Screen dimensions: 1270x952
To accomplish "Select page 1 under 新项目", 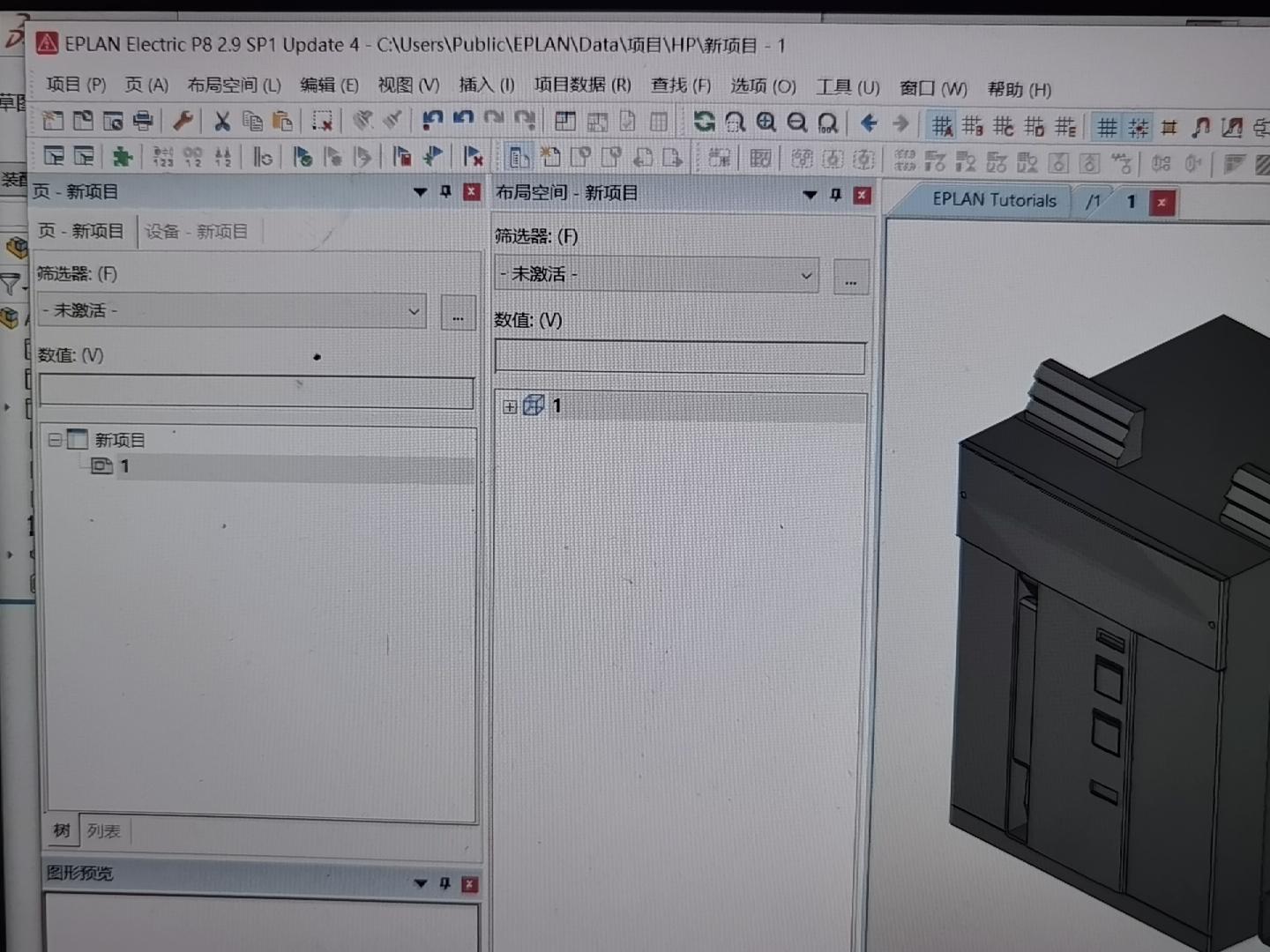I will tap(123, 466).
